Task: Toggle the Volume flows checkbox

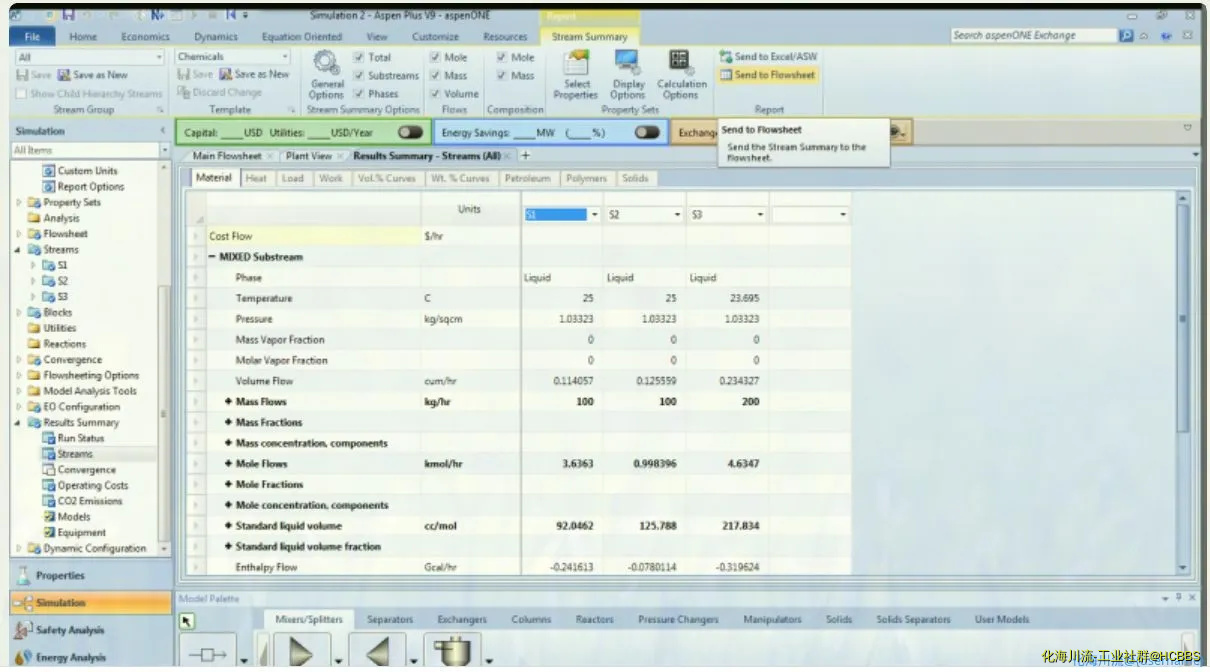Action: pyautogui.click(x=435, y=94)
